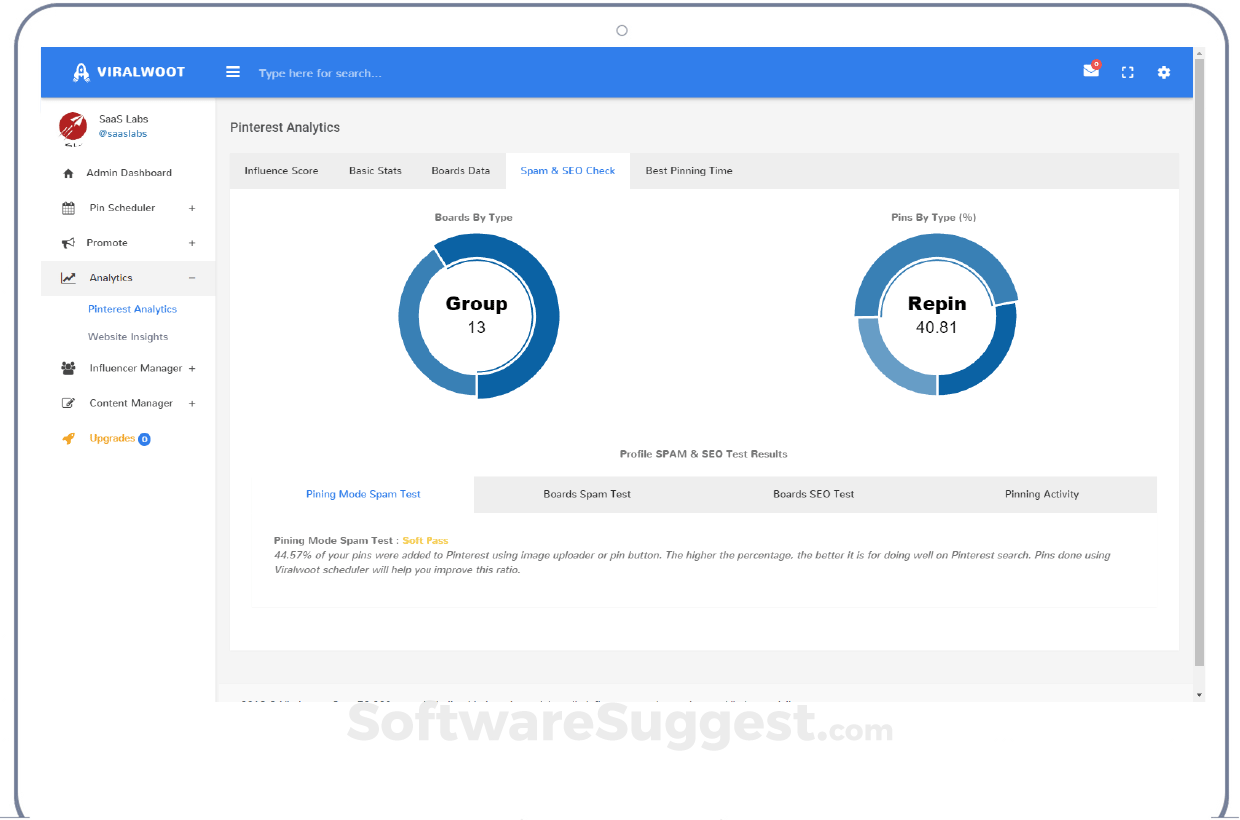
Task: Open the settings gear icon
Action: pyautogui.click(x=1164, y=72)
